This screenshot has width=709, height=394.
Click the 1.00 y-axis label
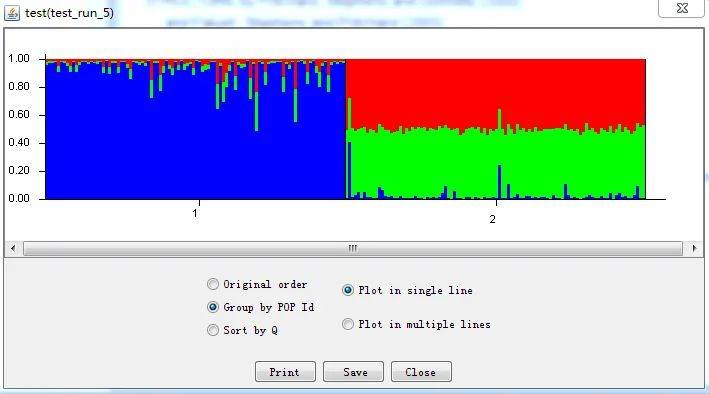(19, 58)
